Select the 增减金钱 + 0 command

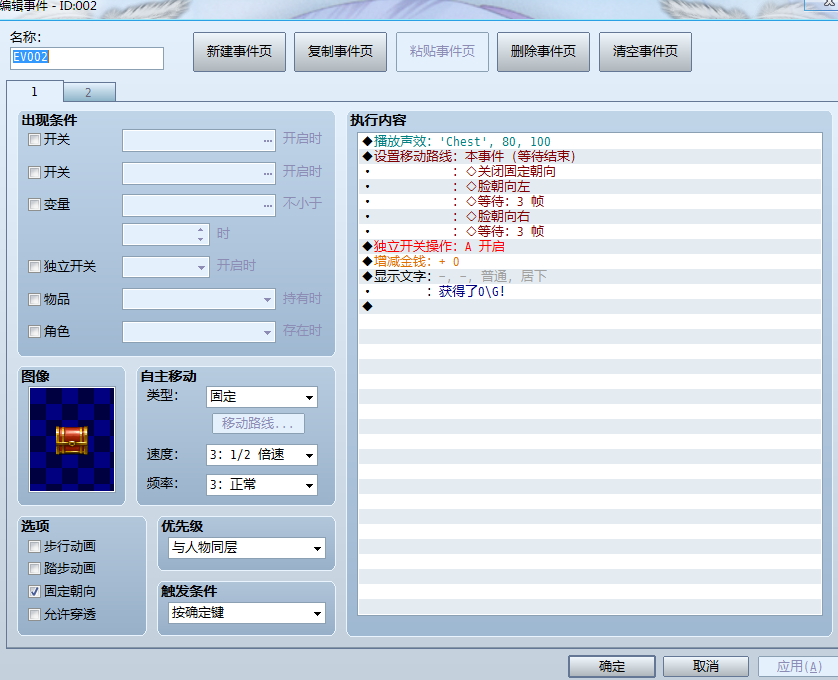589,261
